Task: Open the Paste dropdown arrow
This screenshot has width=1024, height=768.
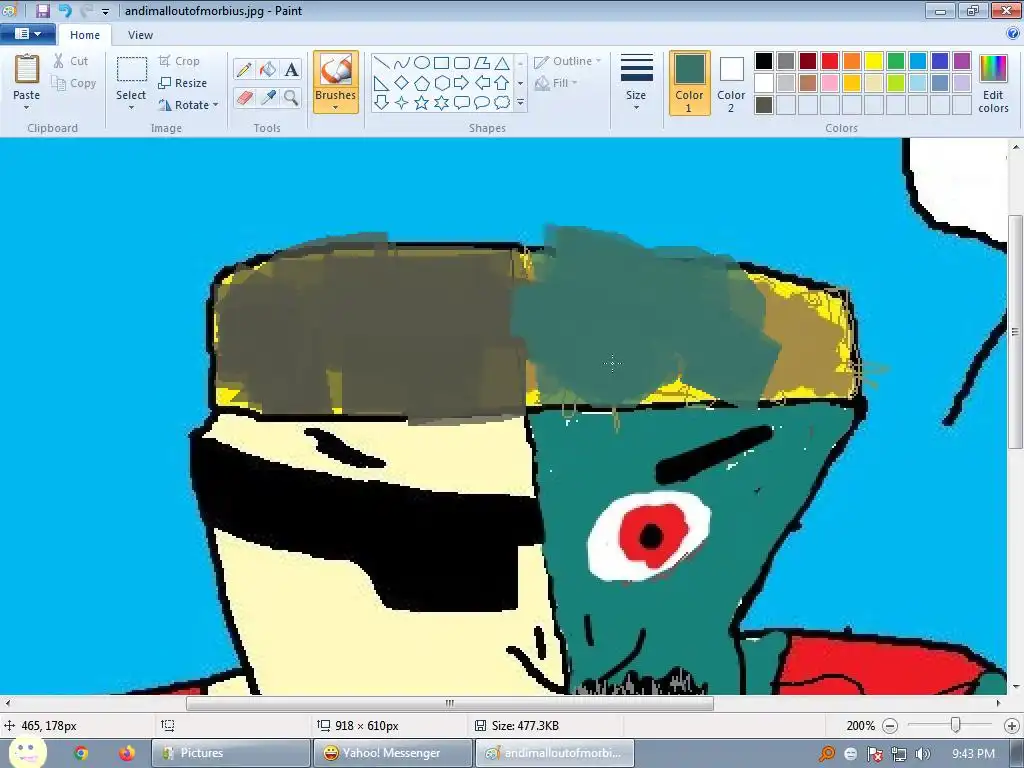Action: [x=26, y=108]
